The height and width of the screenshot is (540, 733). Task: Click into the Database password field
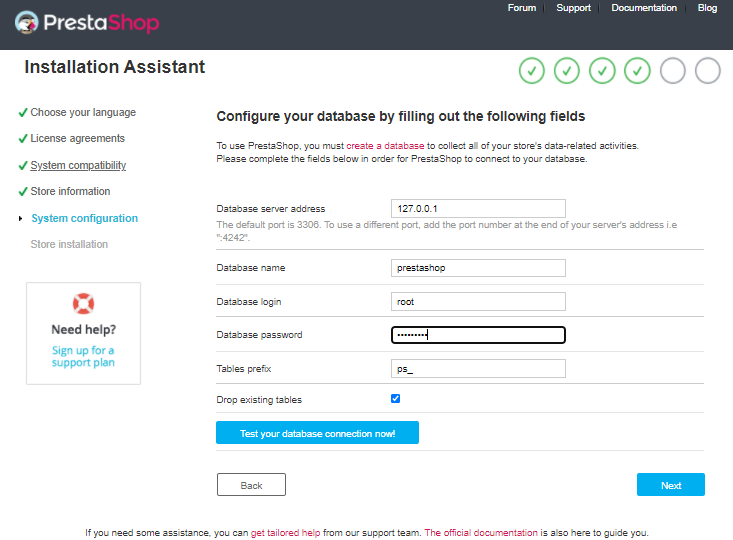(x=478, y=335)
